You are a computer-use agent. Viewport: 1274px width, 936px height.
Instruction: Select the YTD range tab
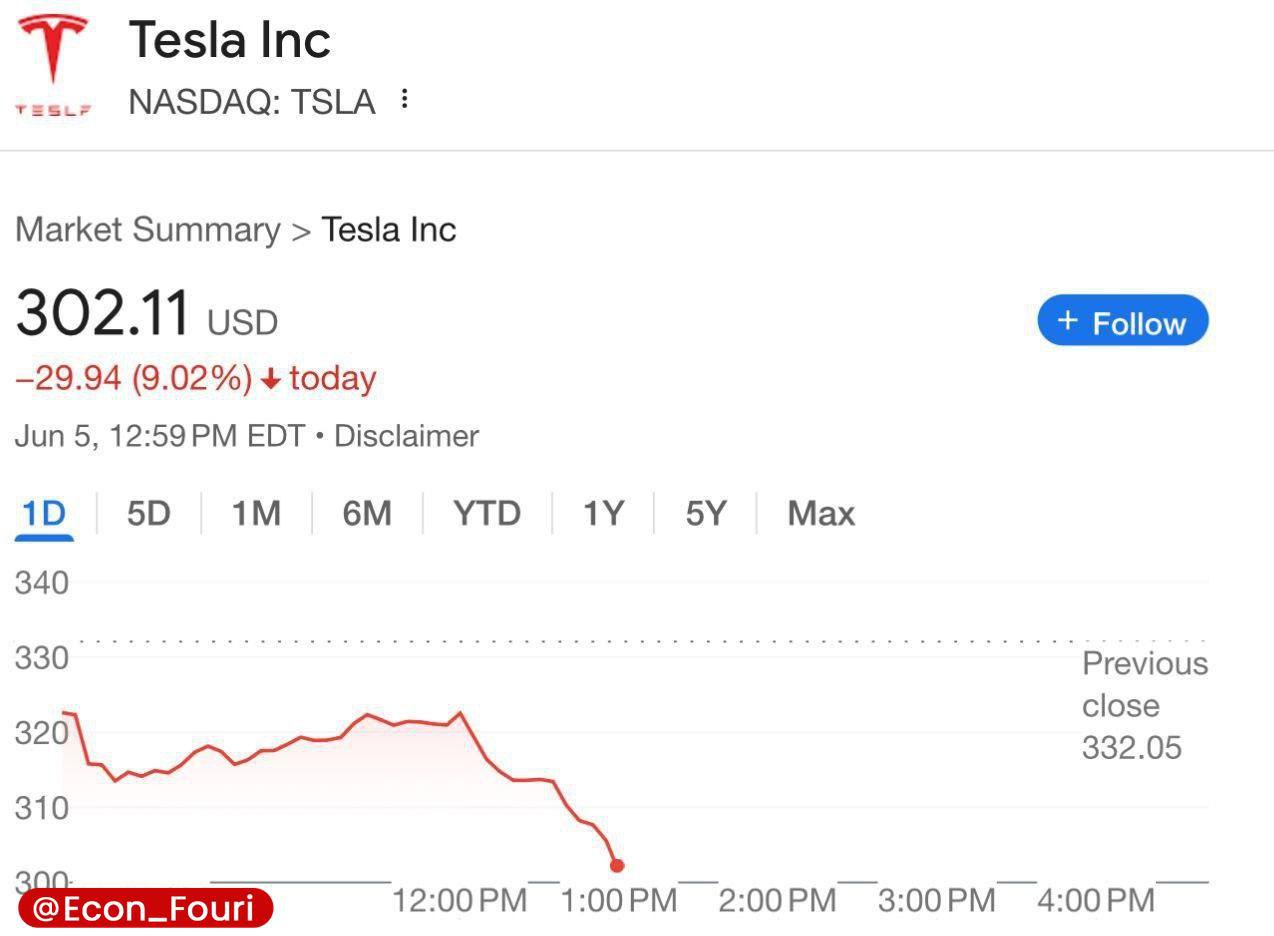(x=487, y=514)
